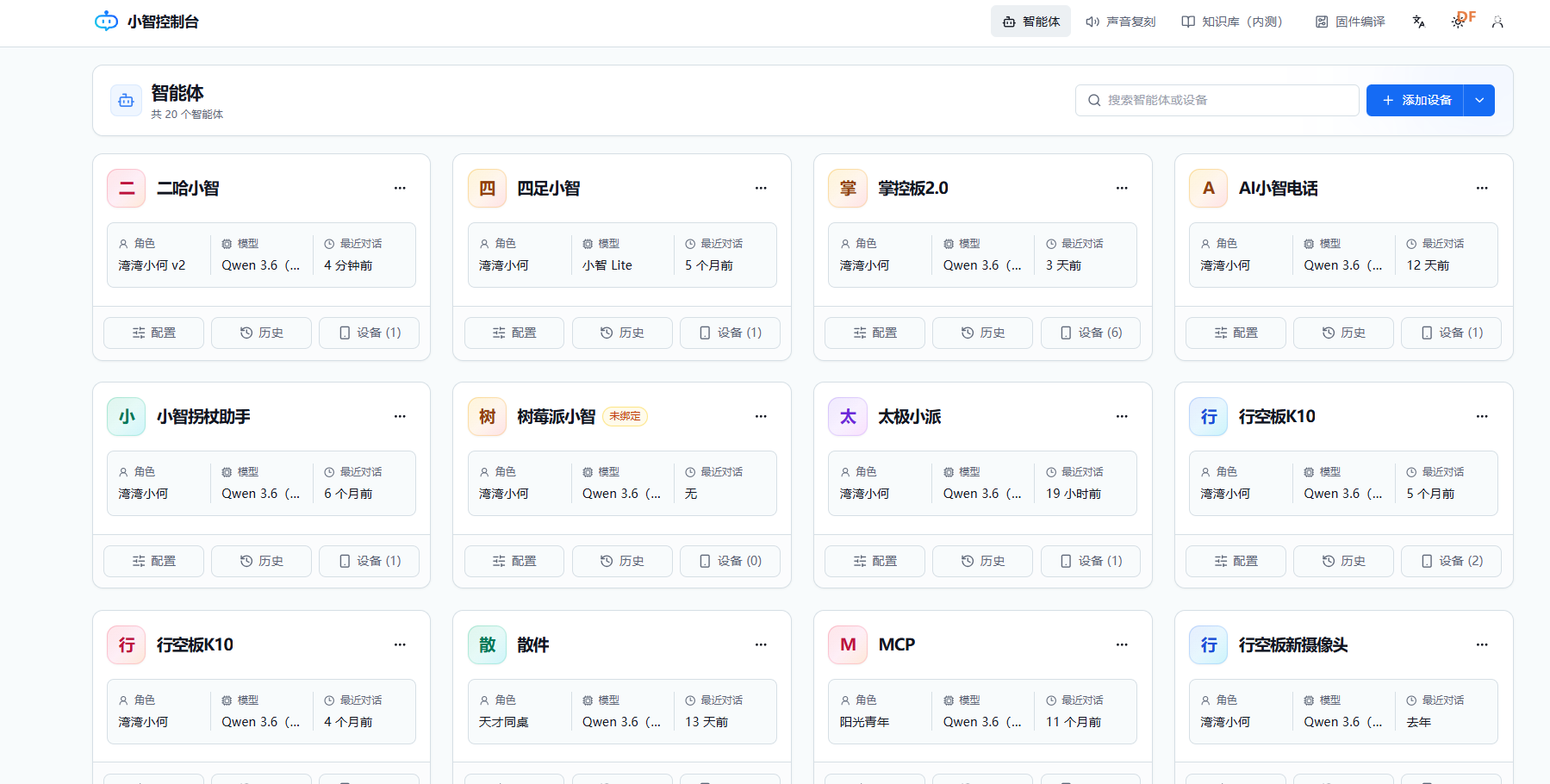This screenshot has width=1550, height=784.
Task: Open the more menu on 行空板新摄像头 card
Action: [1482, 644]
